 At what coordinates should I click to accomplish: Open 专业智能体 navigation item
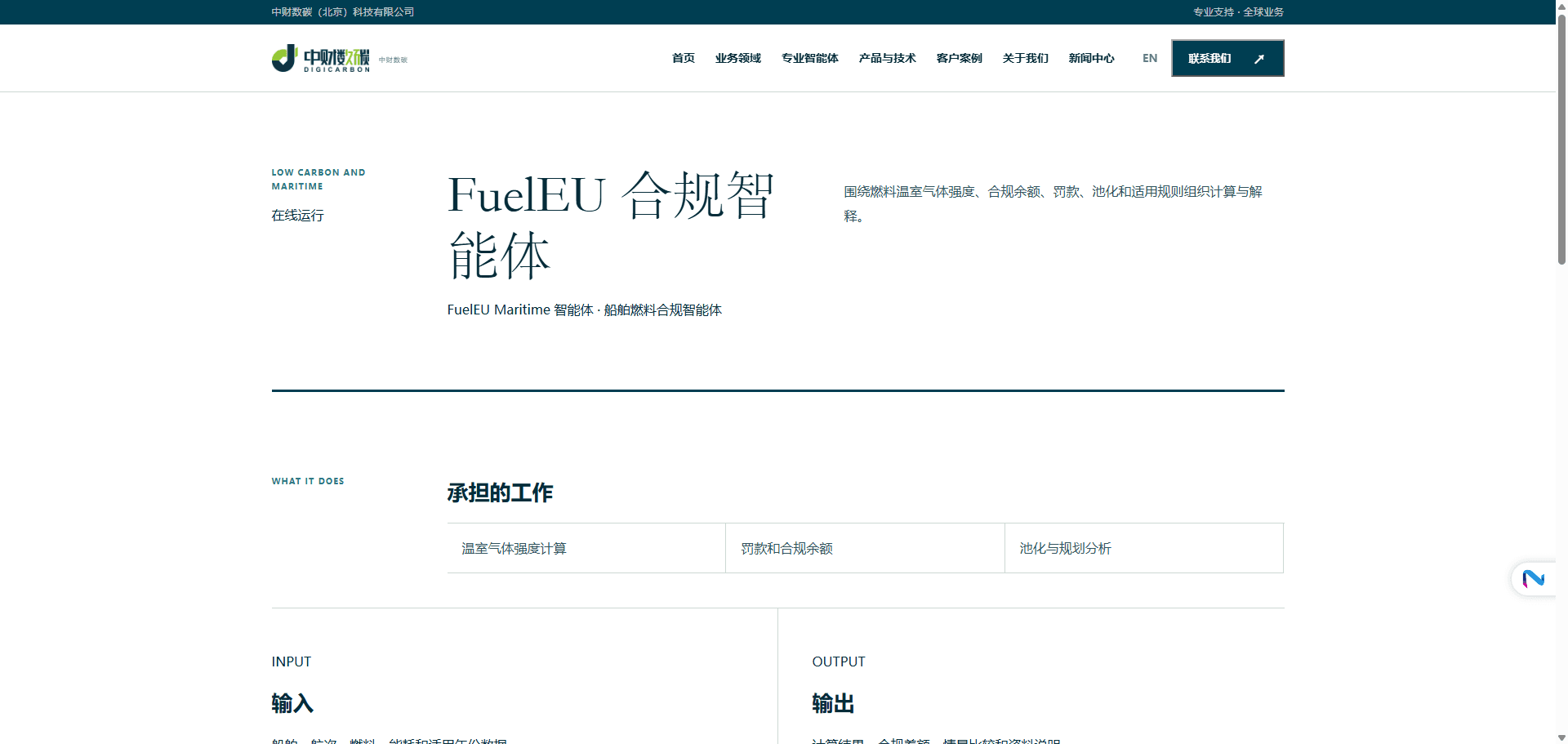click(x=809, y=58)
